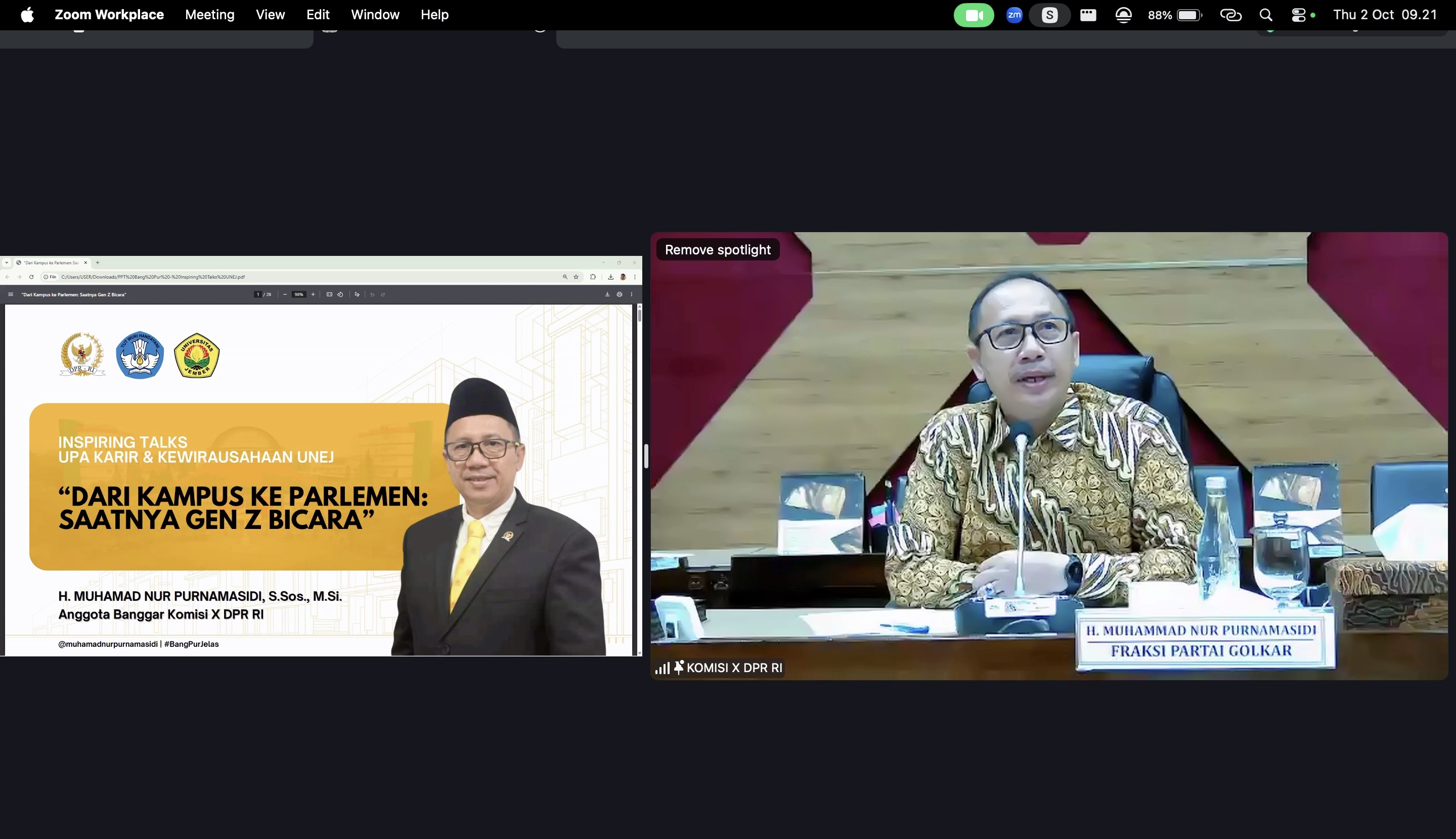Click the PDF viewer download icon
This screenshot has height=839, width=1456.
point(607,294)
